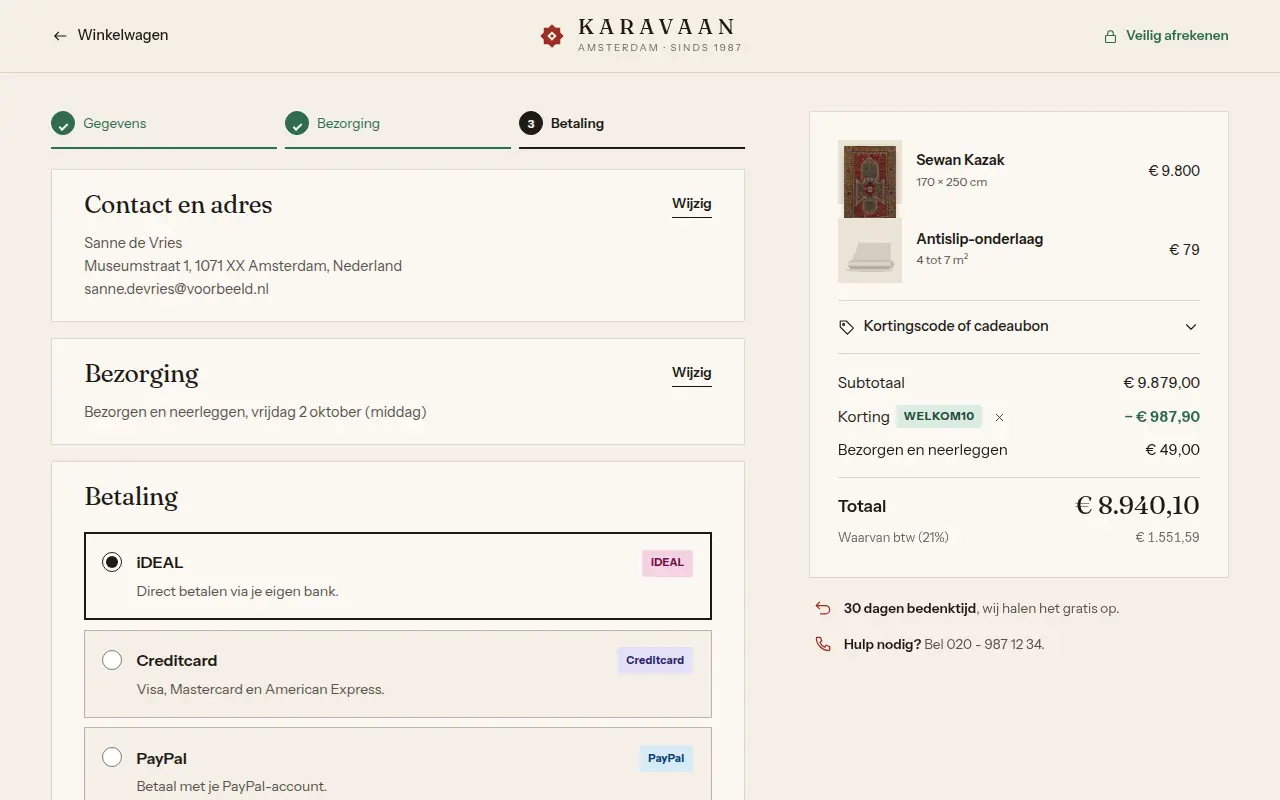Click the discount amount – € 987,90
The width and height of the screenshot is (1280, 800).
pos(1162,417)
